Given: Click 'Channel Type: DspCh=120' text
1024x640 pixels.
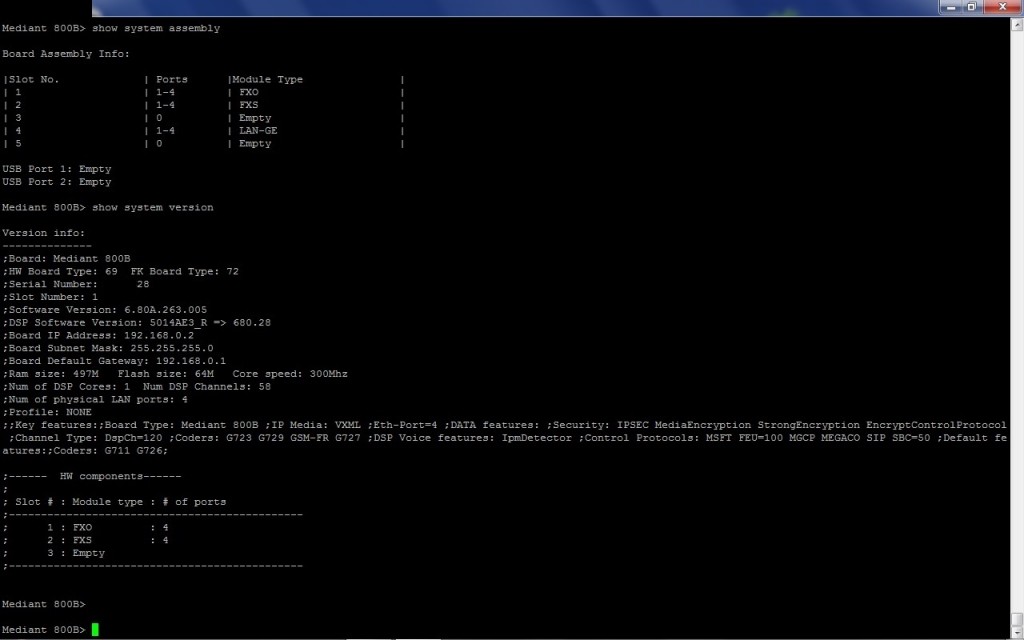Looking at the screenshot, I should pos(89,438).
